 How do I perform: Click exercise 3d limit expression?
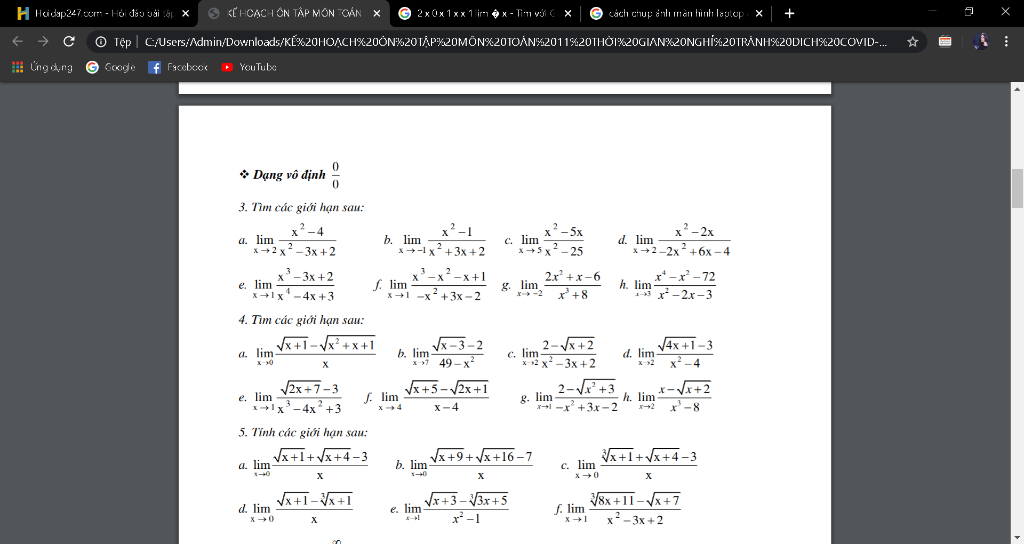(681, 241)
